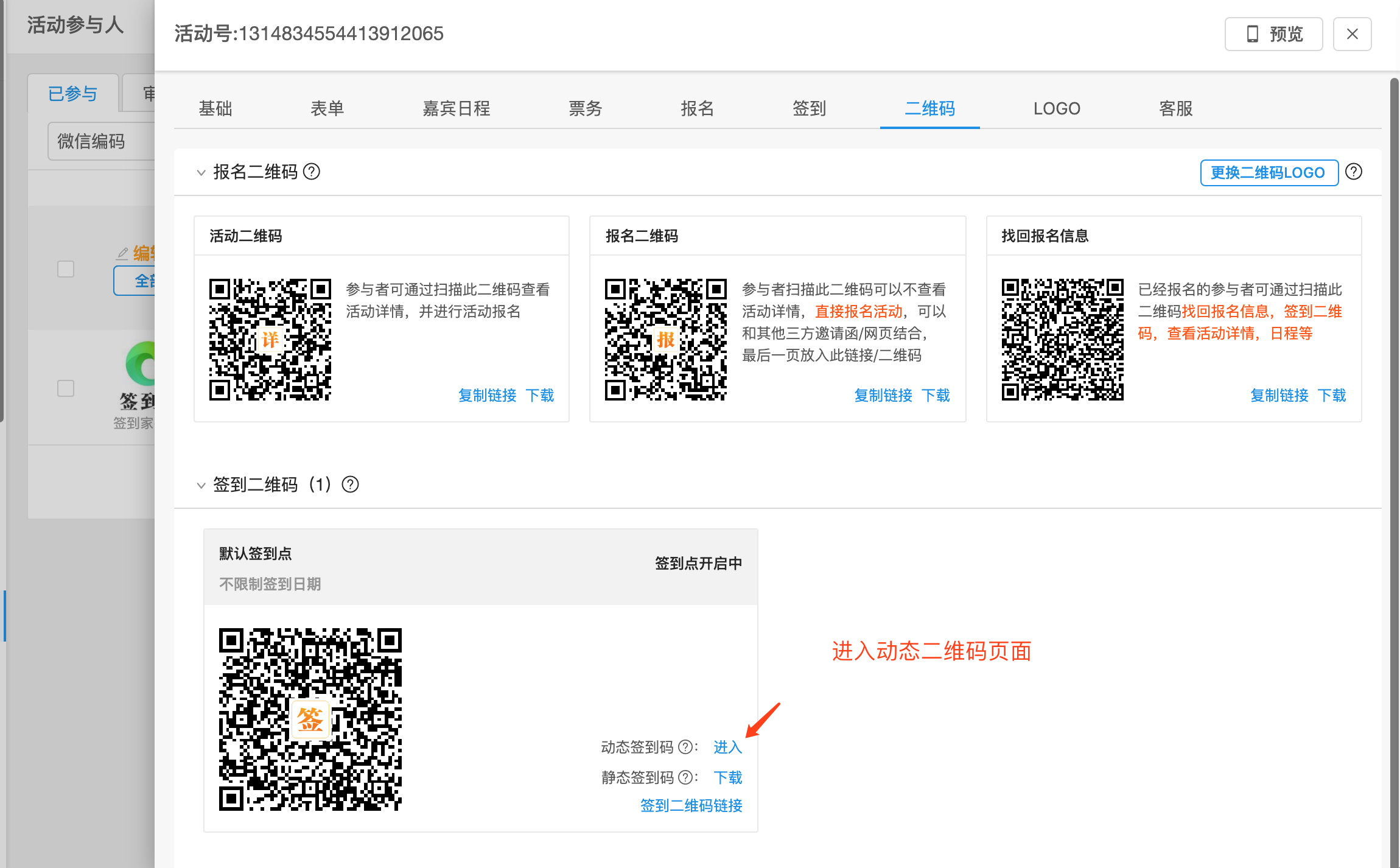Switch to the 表单 tab
The width and height of the screenshot is (1400, 868).
click(x=327, y=108)
